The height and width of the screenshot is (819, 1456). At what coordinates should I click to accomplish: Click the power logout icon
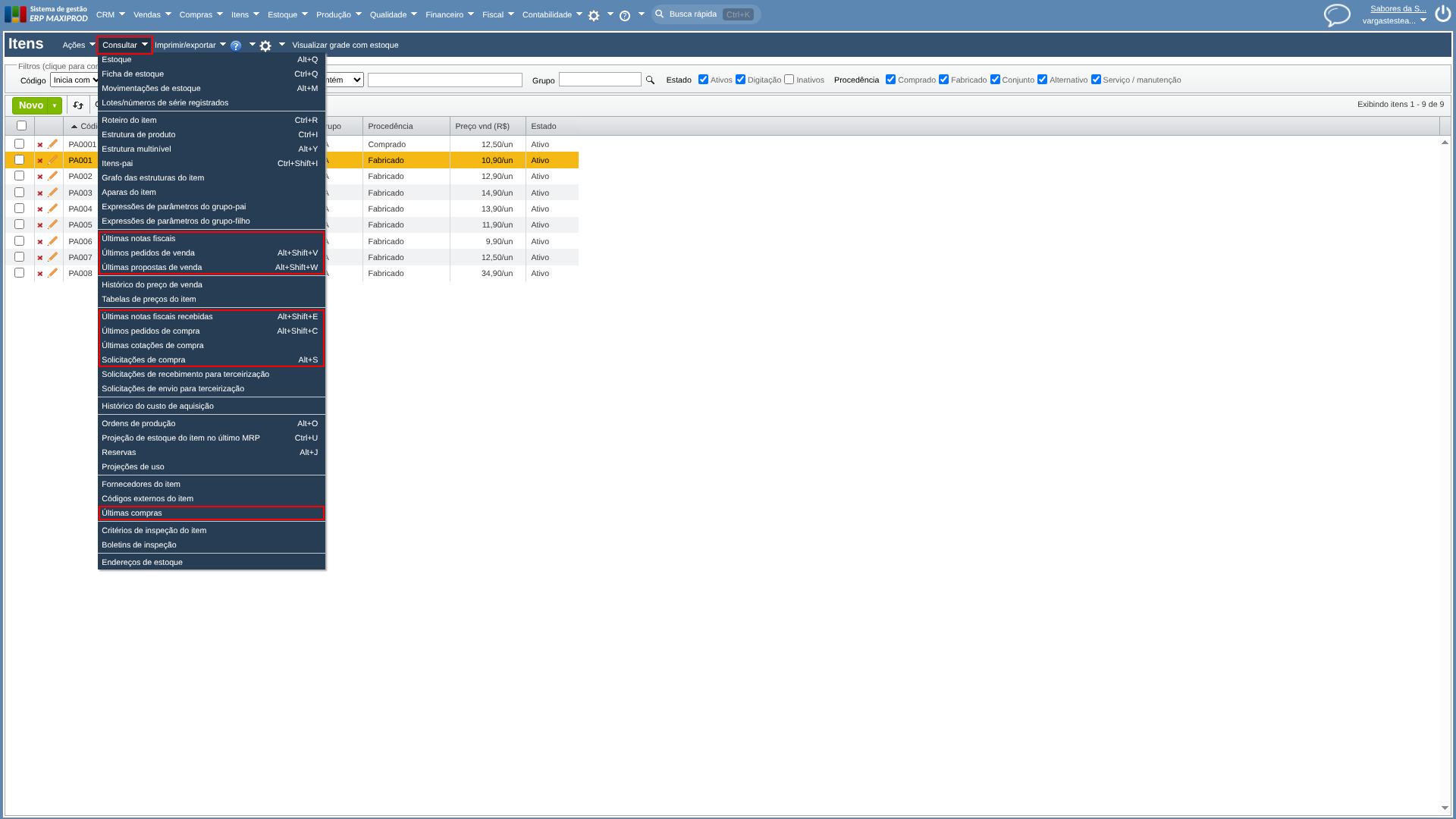tap(1442, 14)
